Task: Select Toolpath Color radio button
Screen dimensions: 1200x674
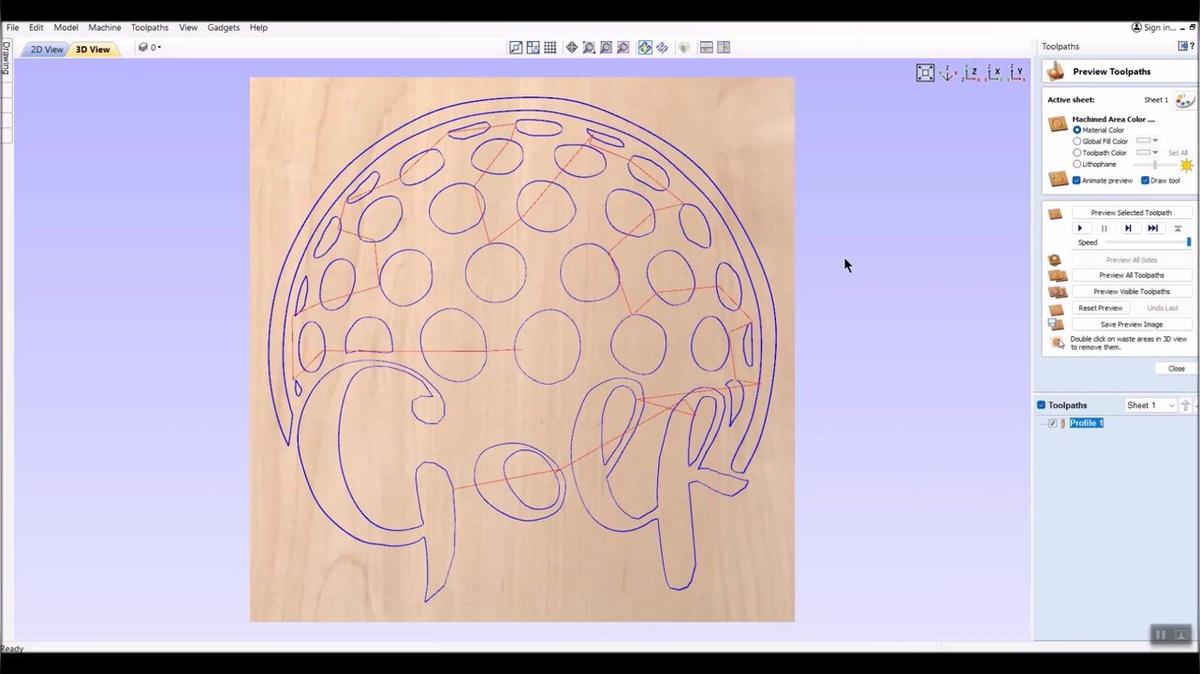Action: [1077, 153]
